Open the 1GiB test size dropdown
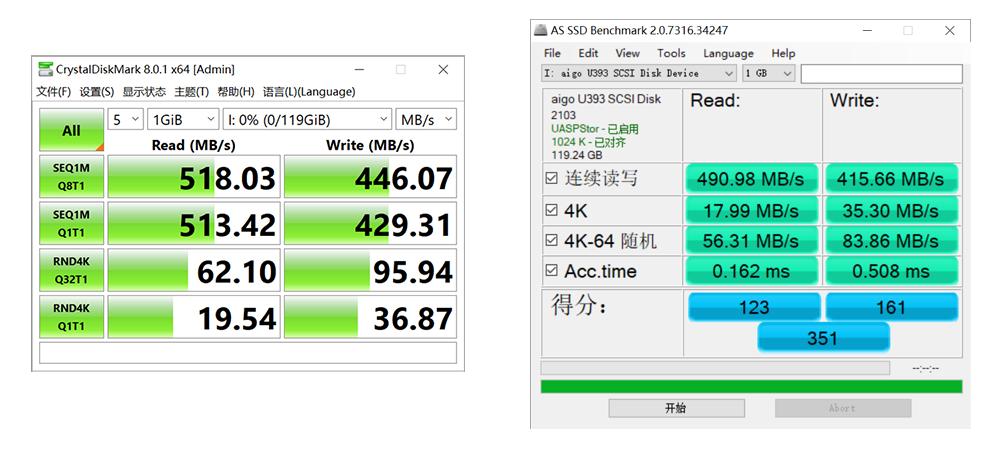 183,119
